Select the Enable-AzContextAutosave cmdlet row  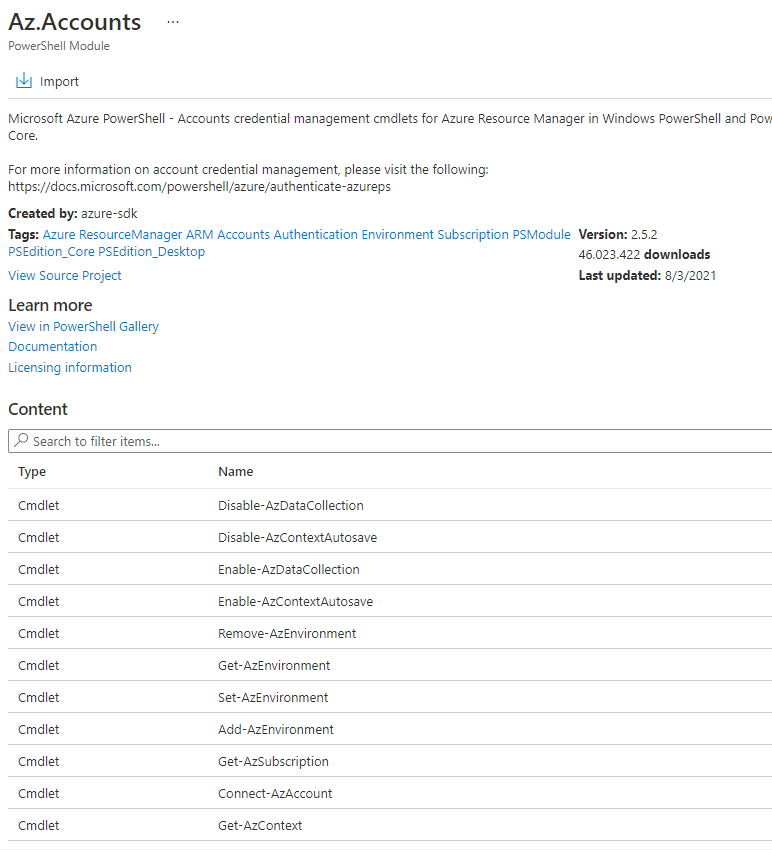coord(295,602)
